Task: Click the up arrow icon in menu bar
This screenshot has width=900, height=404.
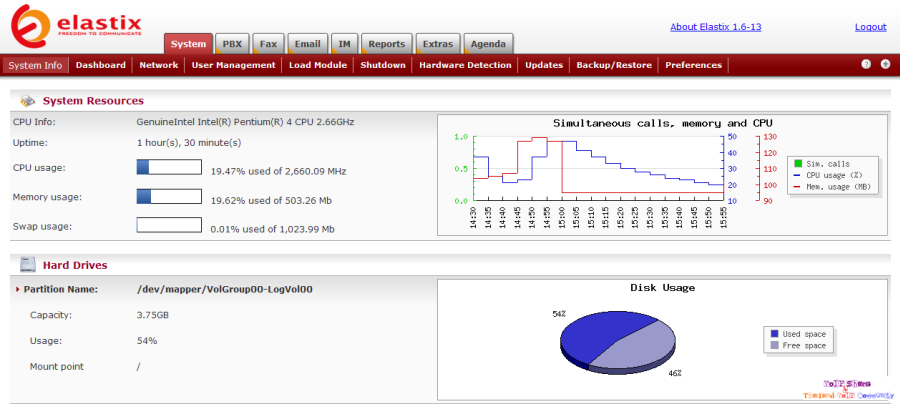Action: coord(885,65)
